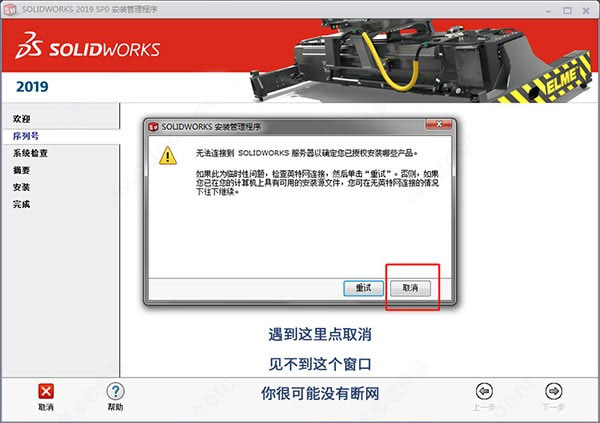Image resolution: width=600 pixels, height=423 pixels.
Task: Advance with the 下一步 arrow icon
Action: pyautogui.click(x=553, y=391)
